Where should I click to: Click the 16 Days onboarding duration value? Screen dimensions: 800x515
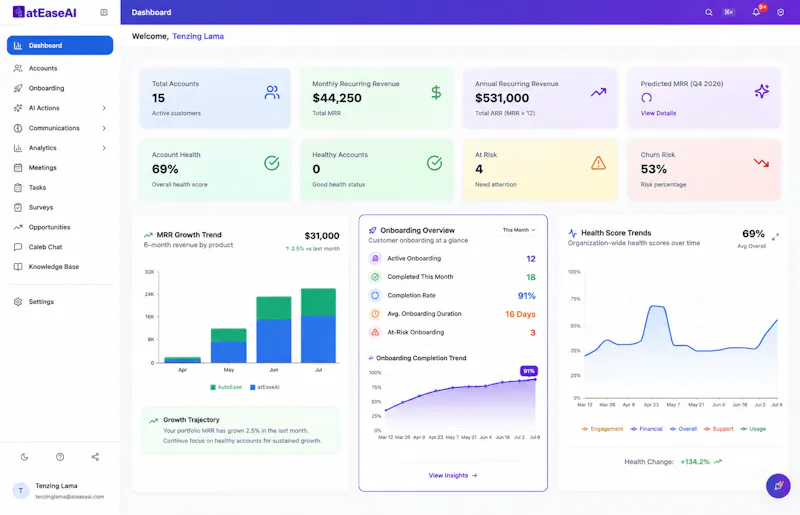(520, 314)
